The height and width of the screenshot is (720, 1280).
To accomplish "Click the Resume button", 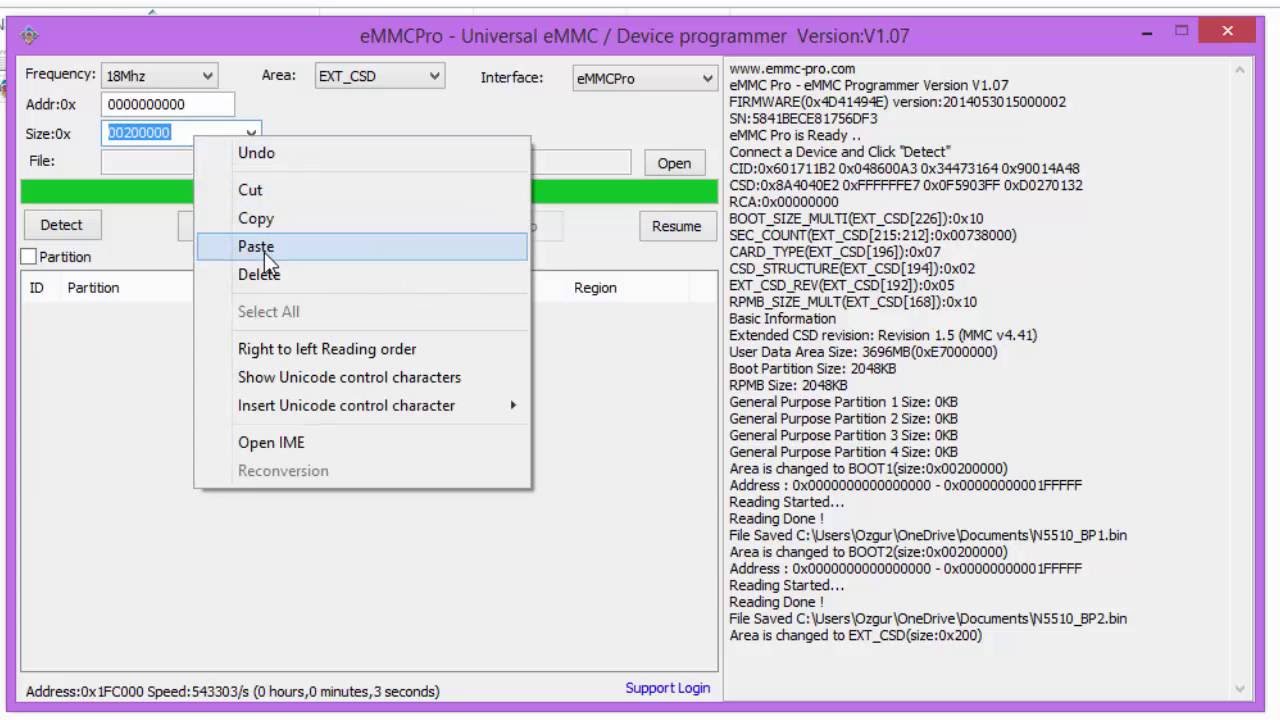I will 677,226.
